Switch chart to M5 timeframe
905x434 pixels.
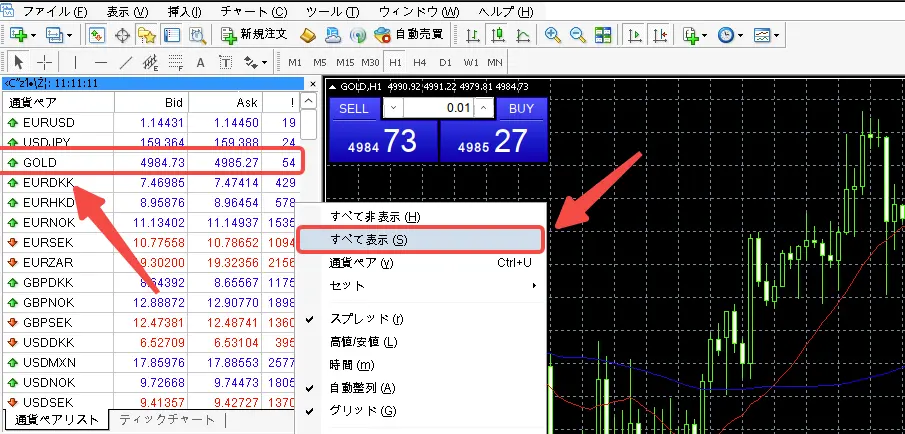click(320, 62)
